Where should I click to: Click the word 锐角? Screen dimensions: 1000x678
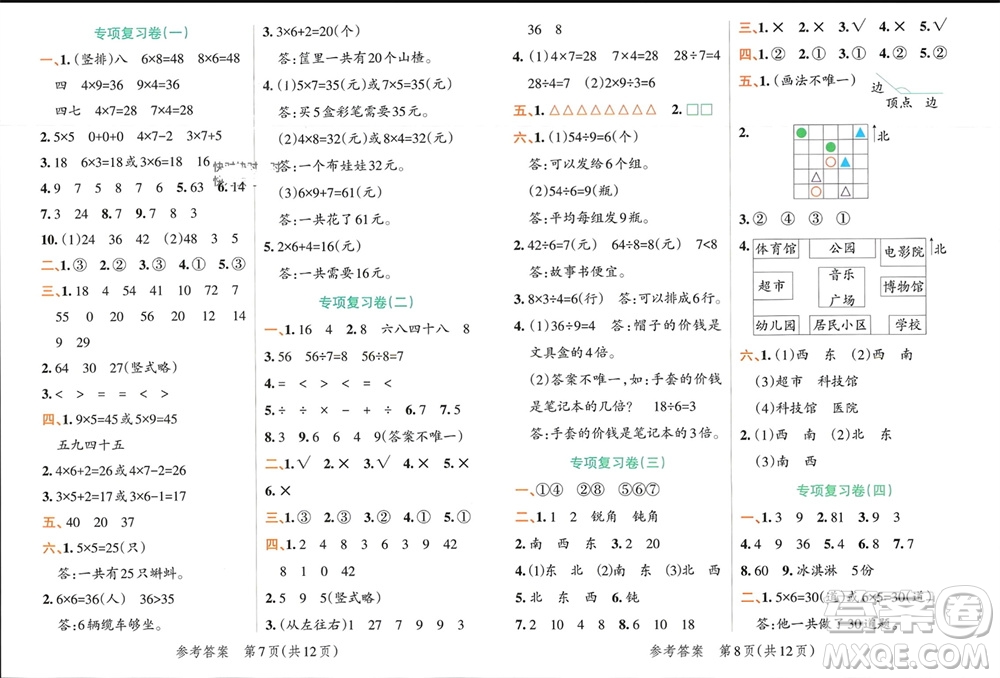click(x=603, y=516)
